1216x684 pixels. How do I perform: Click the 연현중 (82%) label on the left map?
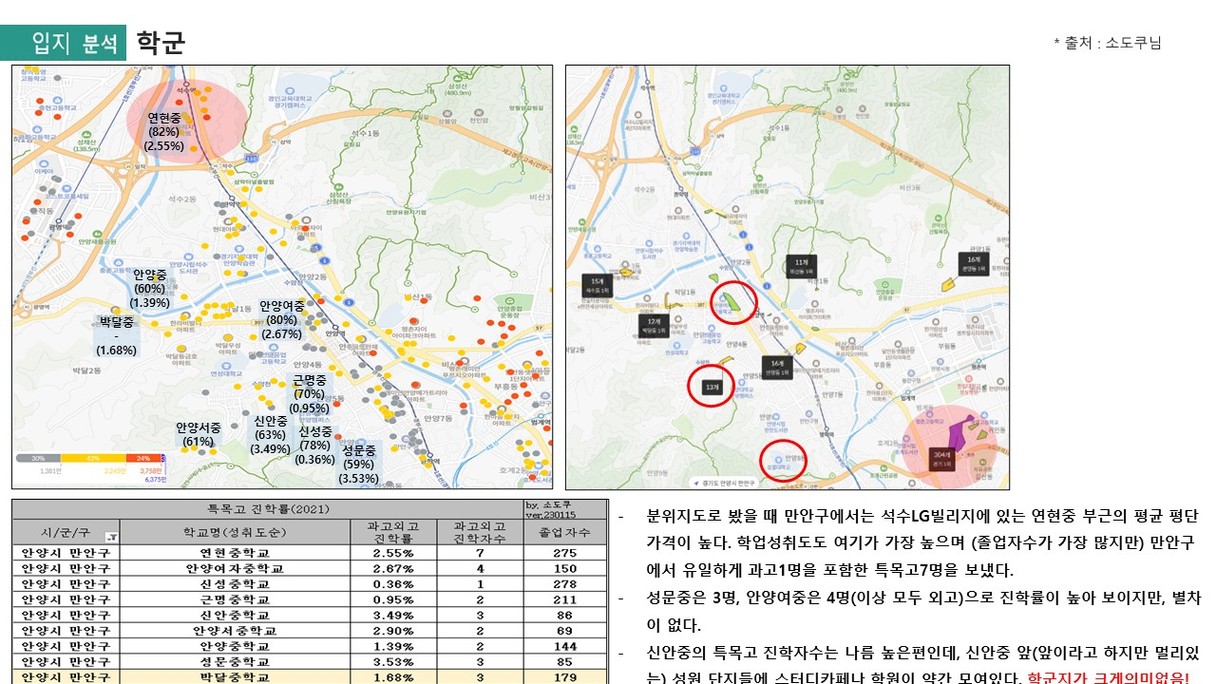(x=164, y=131)
